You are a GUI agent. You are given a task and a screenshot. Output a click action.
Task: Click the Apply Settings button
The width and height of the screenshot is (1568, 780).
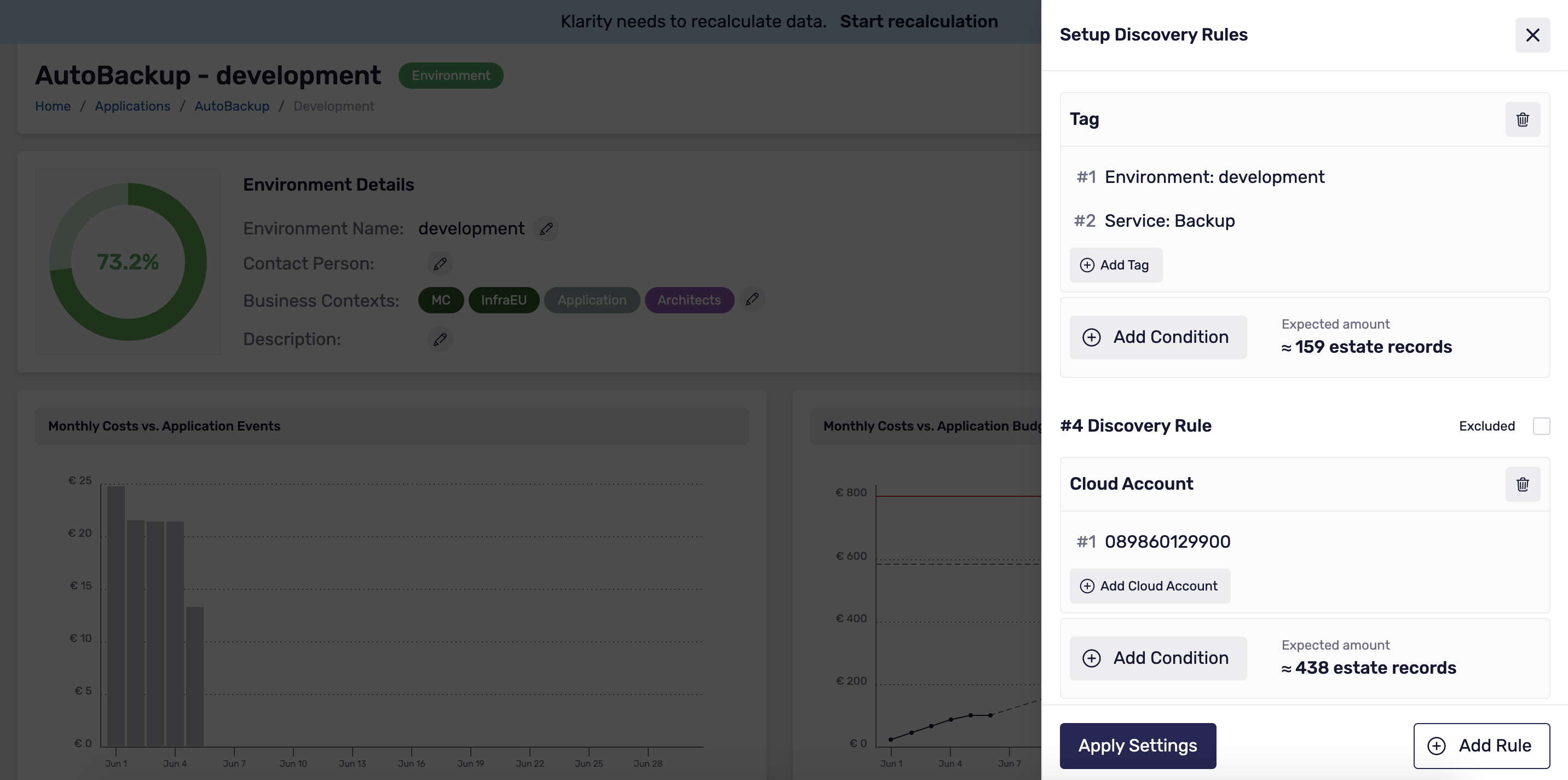(1138, 745)
